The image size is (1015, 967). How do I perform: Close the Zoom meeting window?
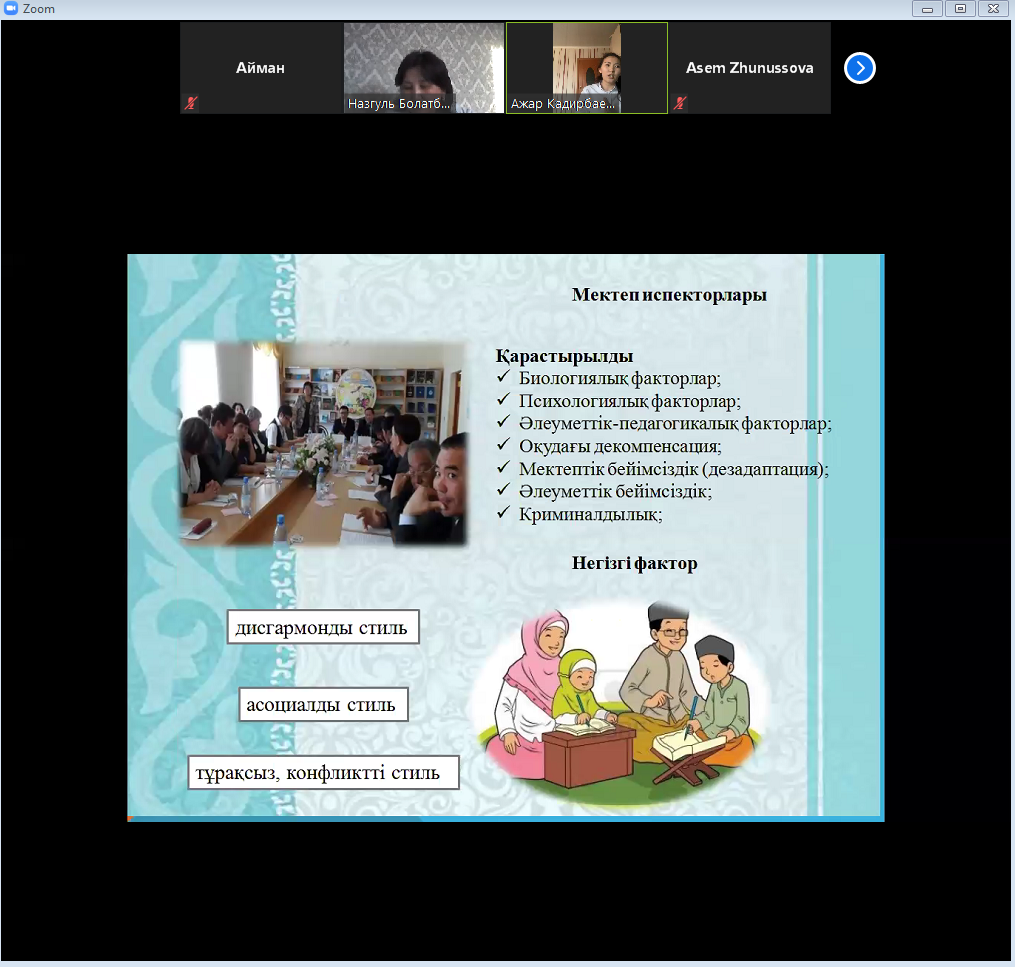click(993, 9)
